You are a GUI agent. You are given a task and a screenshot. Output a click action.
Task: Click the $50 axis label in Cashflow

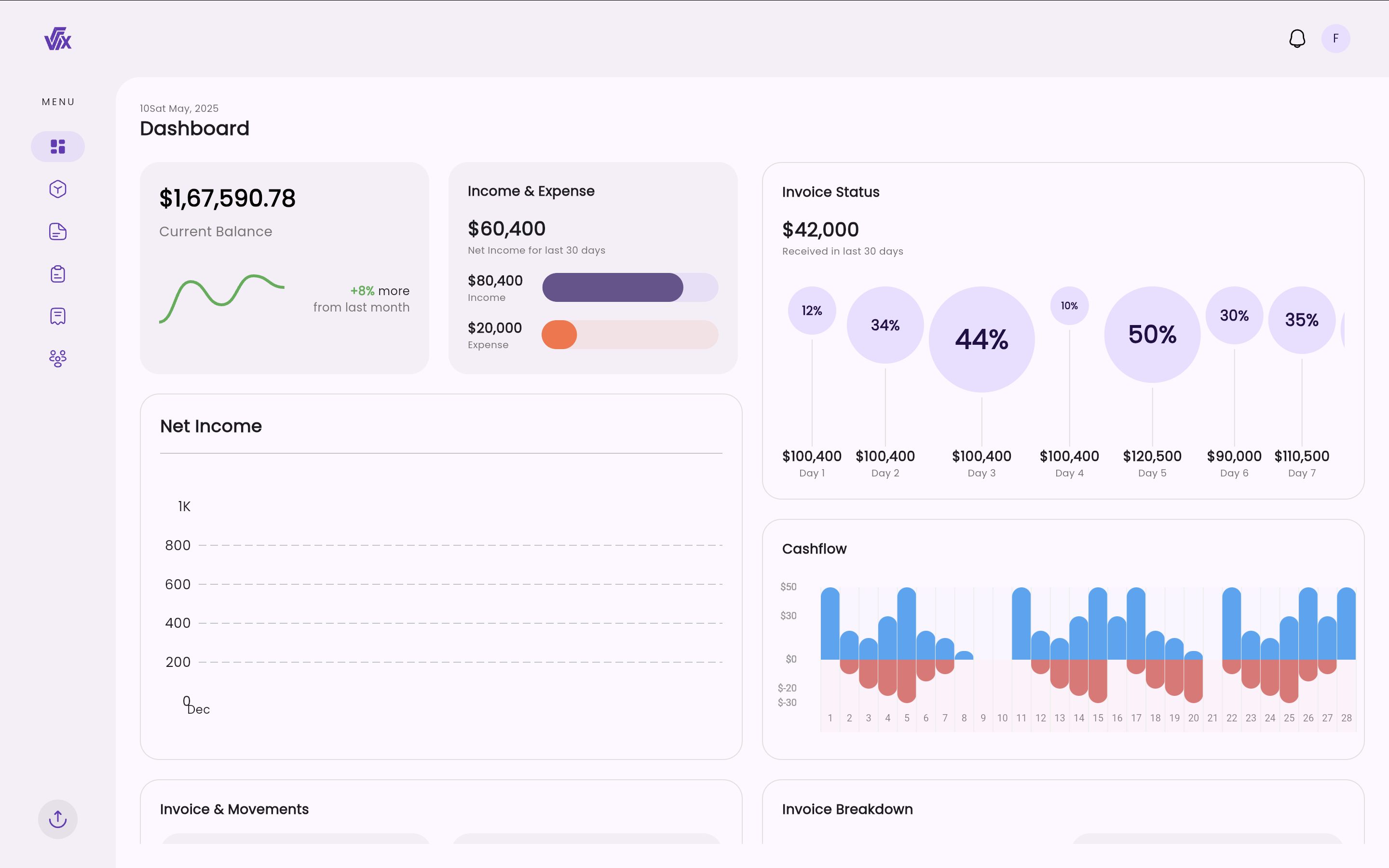pos(788,587)
